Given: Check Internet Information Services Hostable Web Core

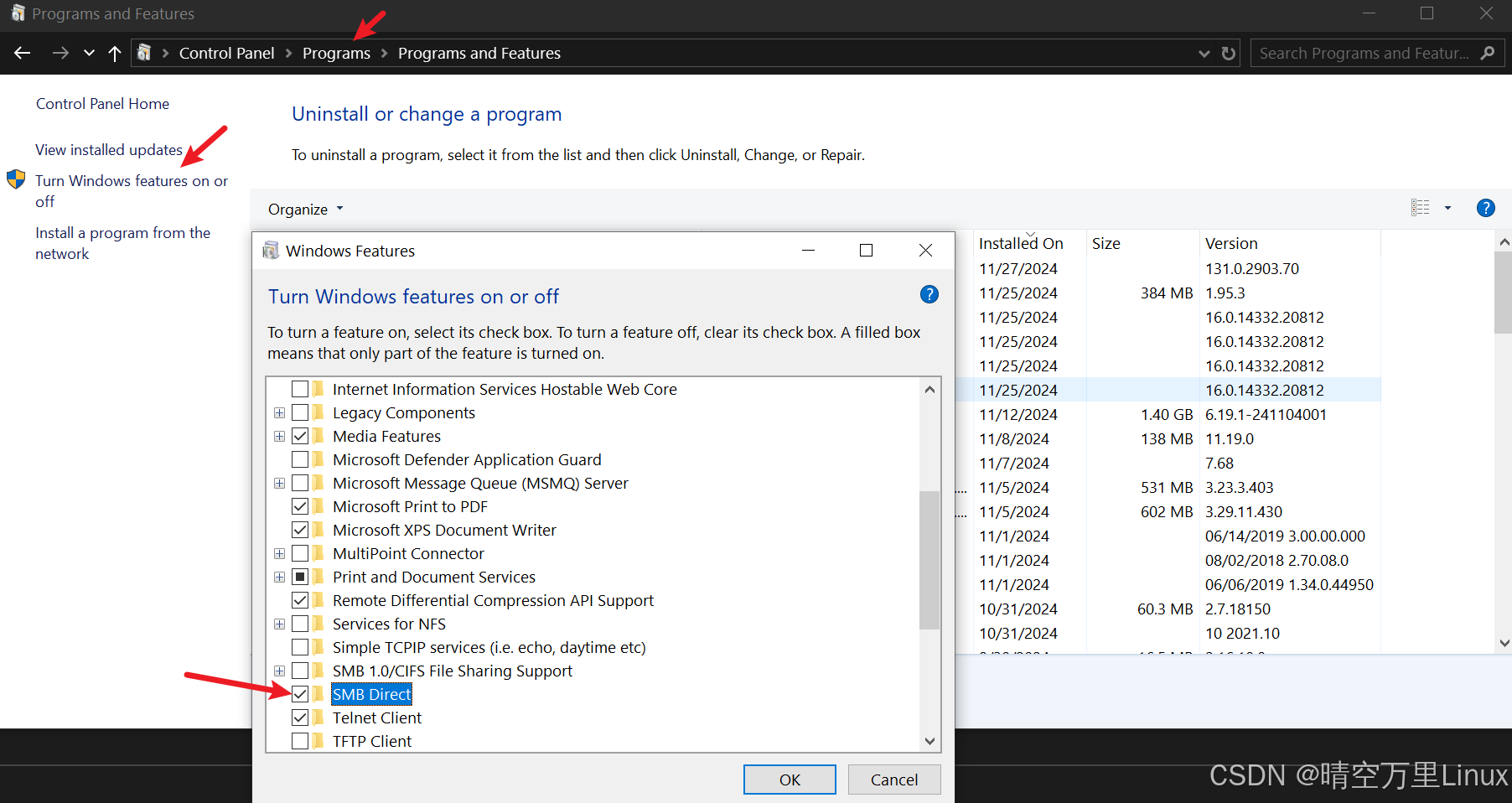Looking at the screenshot, I should point(300,389).
